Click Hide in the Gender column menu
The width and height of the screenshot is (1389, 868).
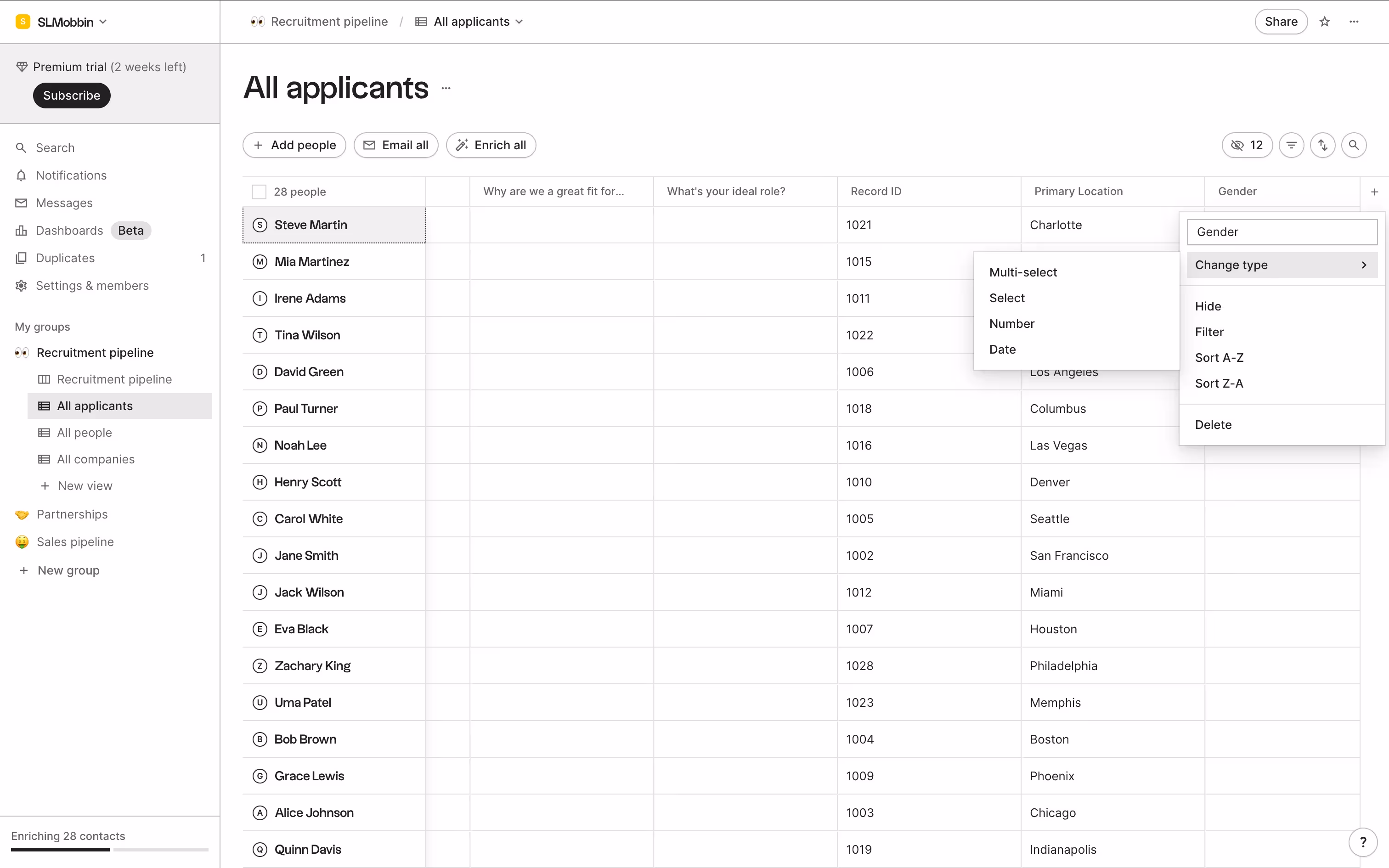pyautogui.click(x=1208, y=306)
